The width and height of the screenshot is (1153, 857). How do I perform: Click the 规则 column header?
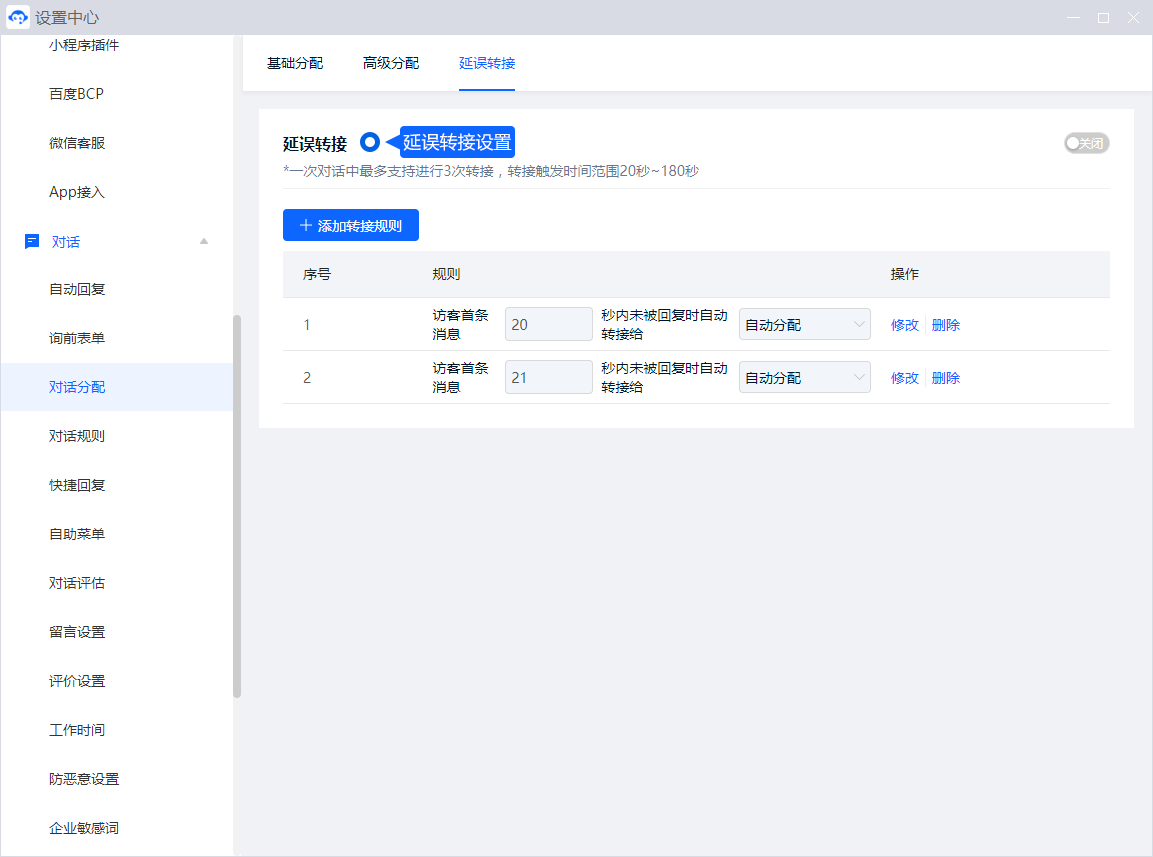(446, 274)
